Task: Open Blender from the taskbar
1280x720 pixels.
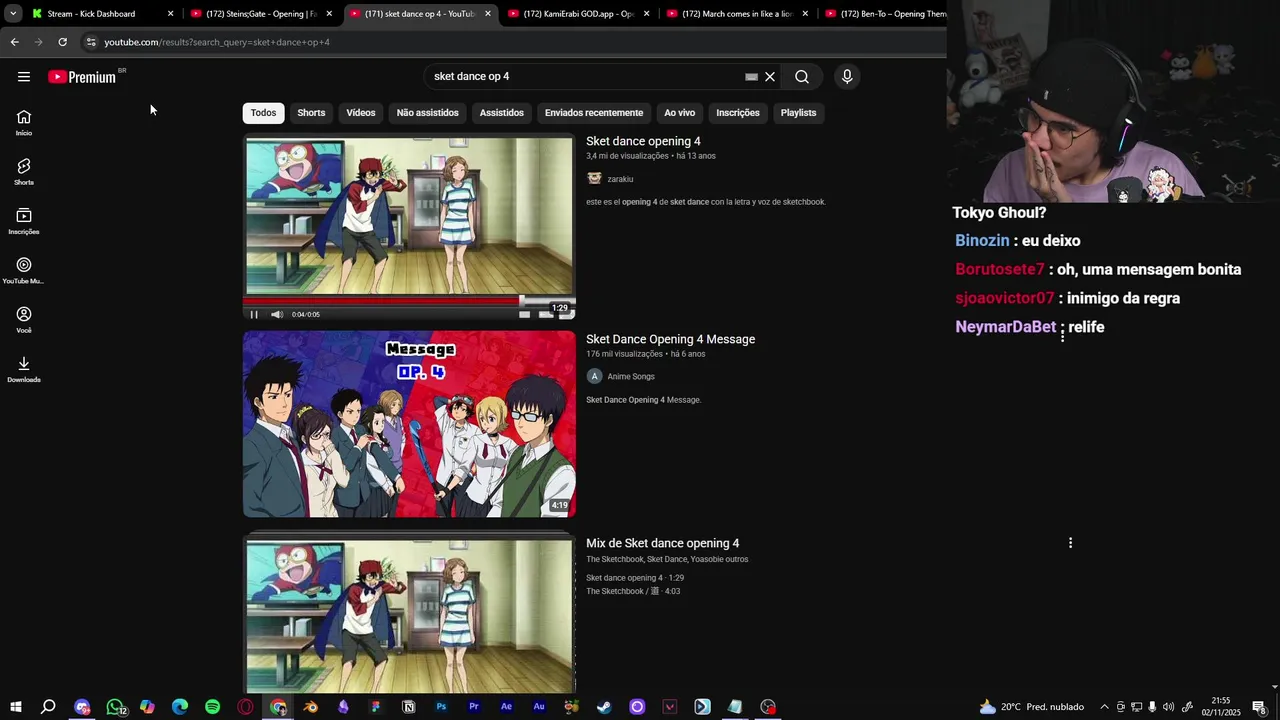Action: tap(311, 707)
